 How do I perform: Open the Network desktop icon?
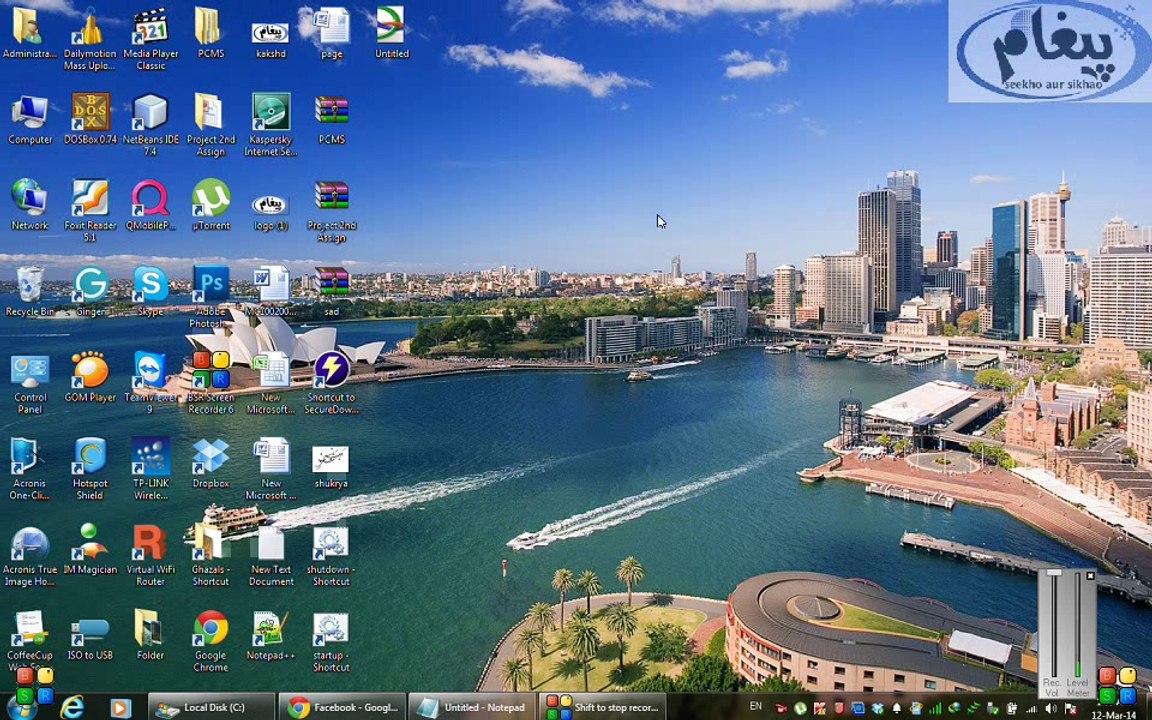click(29, 205)
